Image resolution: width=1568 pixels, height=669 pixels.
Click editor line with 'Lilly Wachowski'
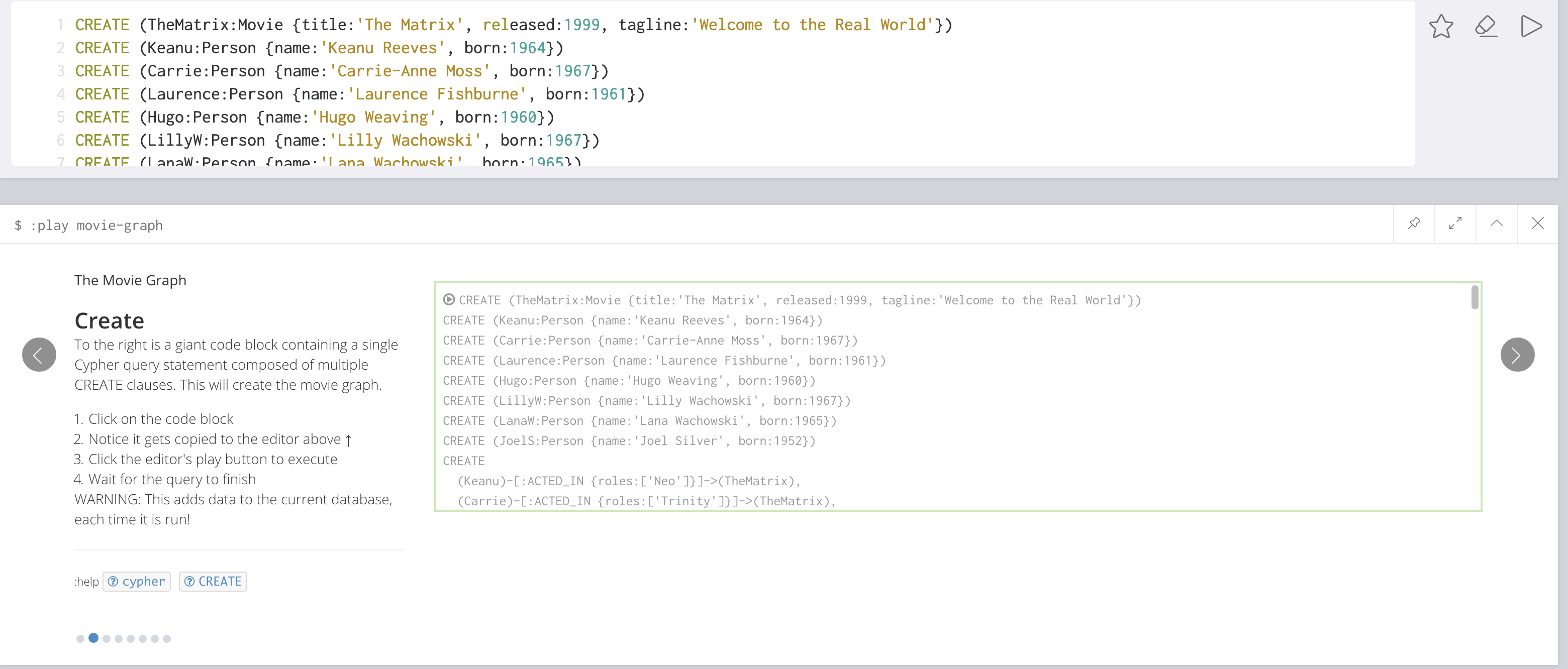[x=337, y=141]
